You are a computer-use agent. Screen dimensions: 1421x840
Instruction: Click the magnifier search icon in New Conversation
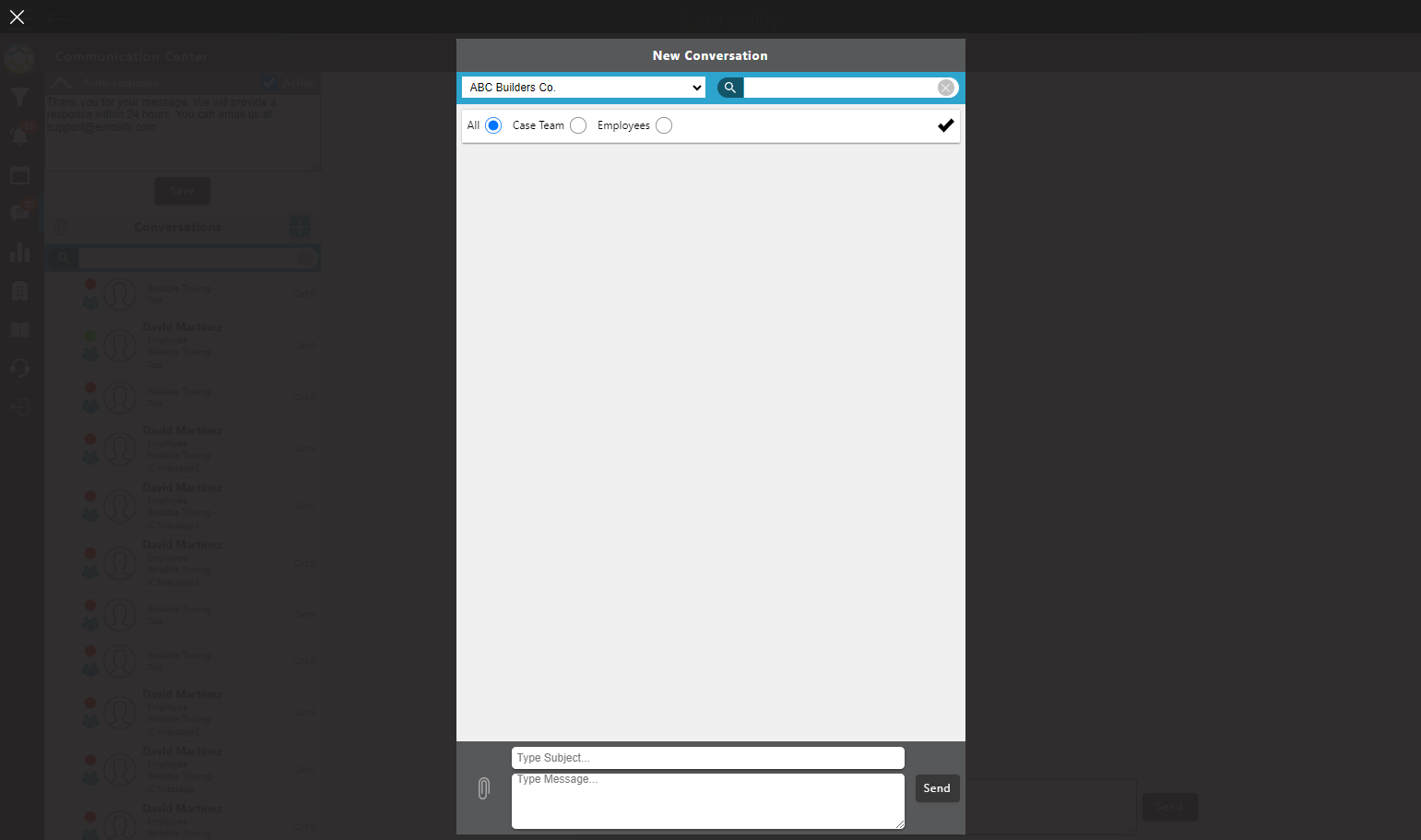coord(729,88)
